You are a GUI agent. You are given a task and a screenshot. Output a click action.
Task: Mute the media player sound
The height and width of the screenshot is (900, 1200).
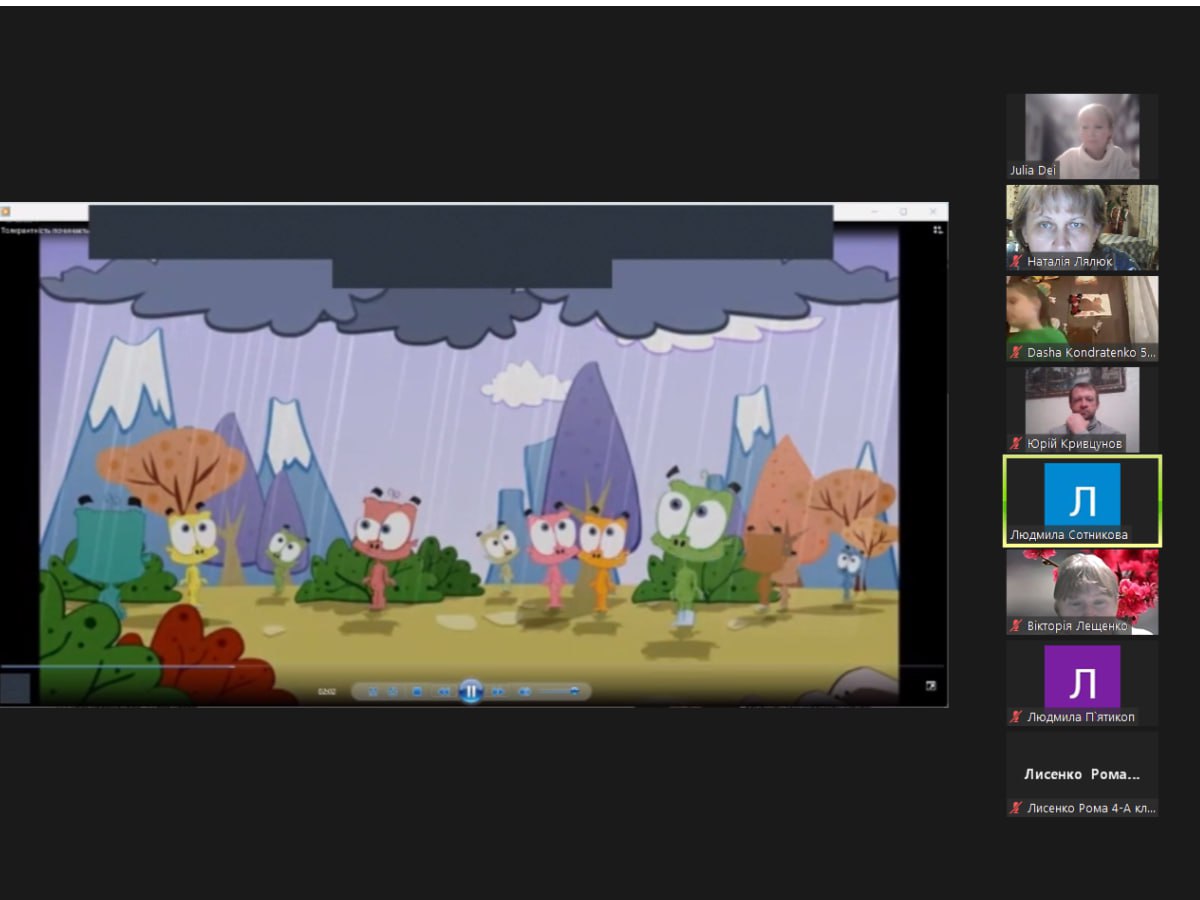tap(525, 691)
